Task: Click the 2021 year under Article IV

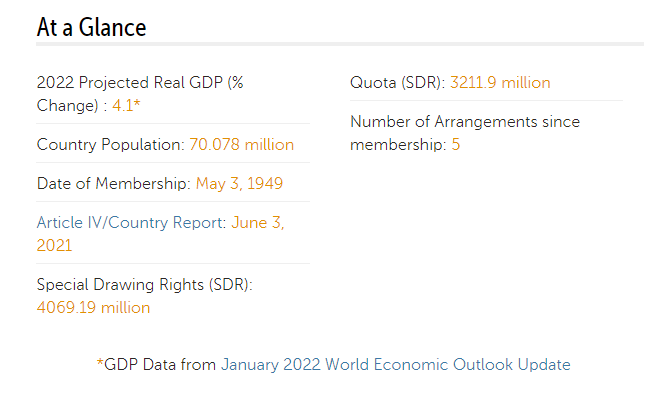Action: (x=54, y=245)
